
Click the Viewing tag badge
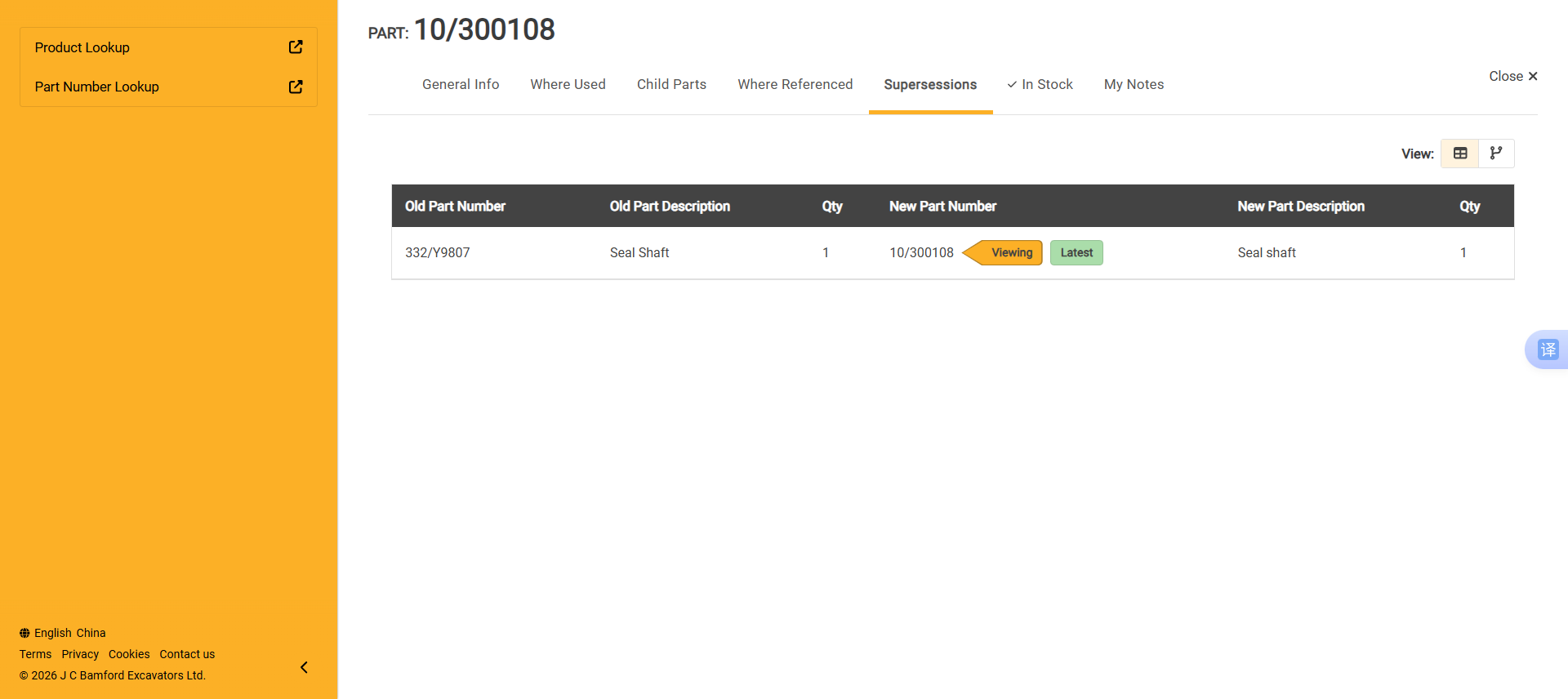point(1009,252)
